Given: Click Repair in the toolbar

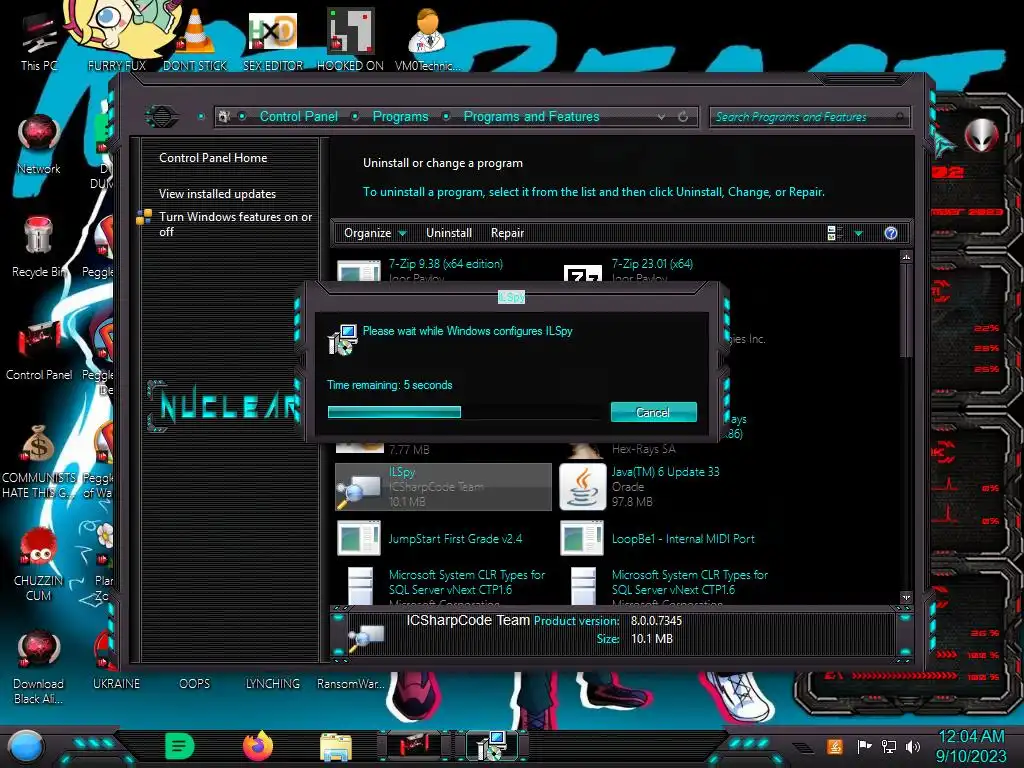Looking at the screenshot, I should 507,233.
